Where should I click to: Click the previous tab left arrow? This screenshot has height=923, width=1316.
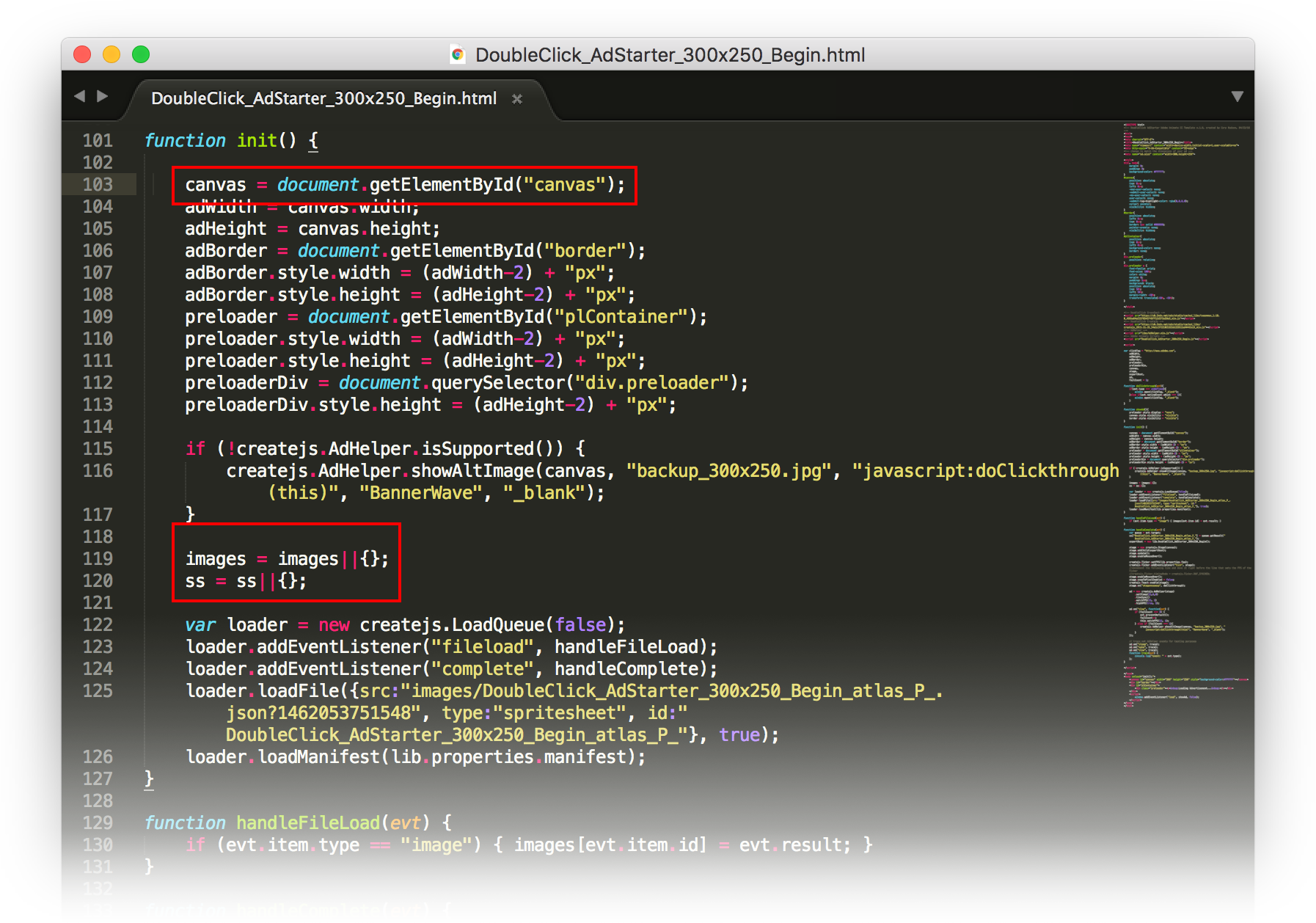click(80, 96)
